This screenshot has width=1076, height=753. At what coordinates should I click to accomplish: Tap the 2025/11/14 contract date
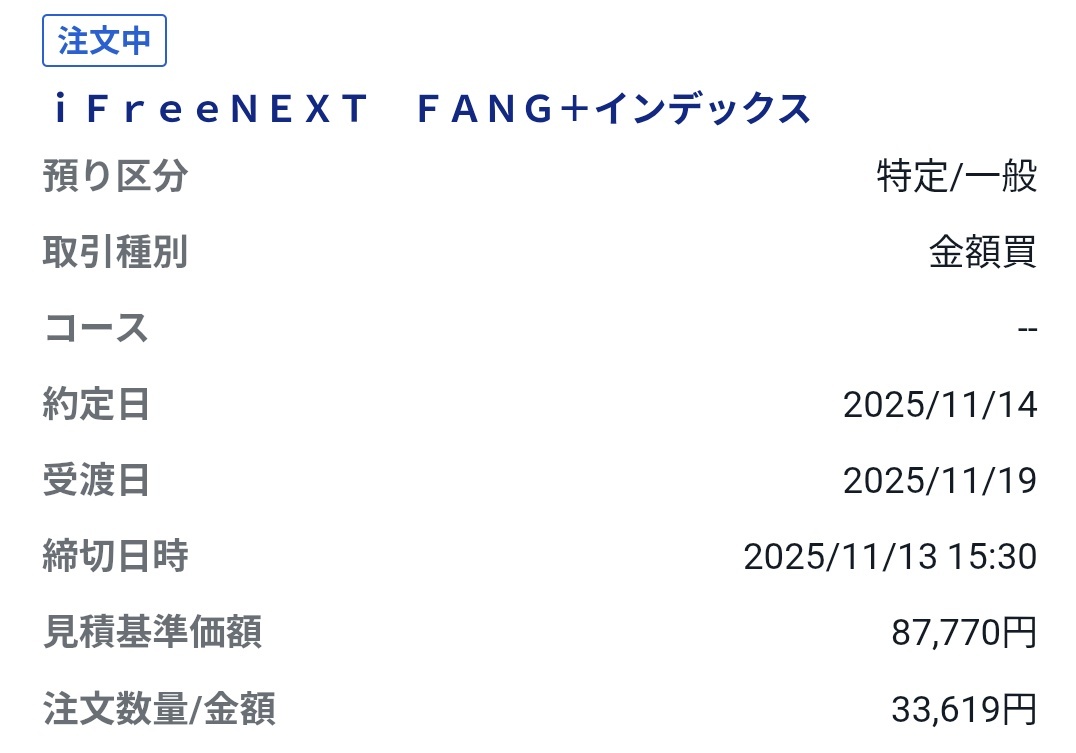pos(939,405)
